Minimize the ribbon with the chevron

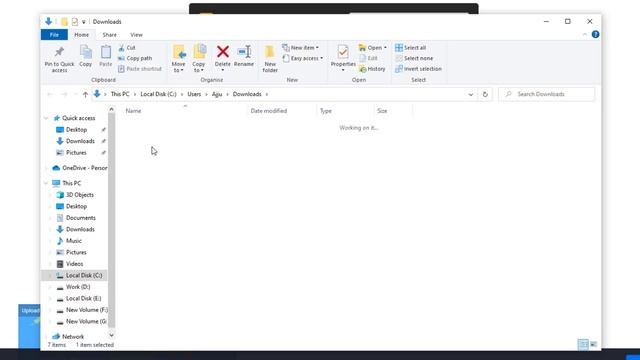584,35
